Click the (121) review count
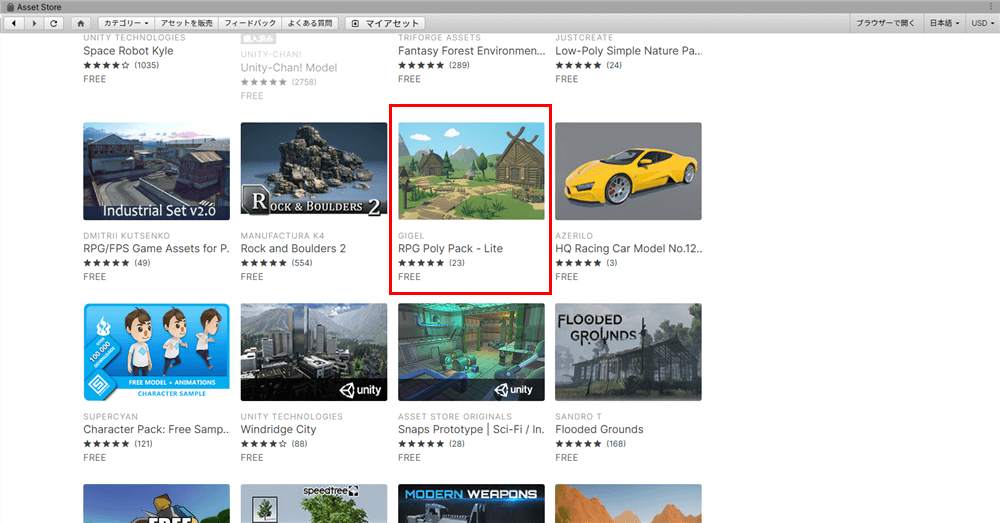The height and width of the screenshot is (523, 1000). tap(143, 444)
